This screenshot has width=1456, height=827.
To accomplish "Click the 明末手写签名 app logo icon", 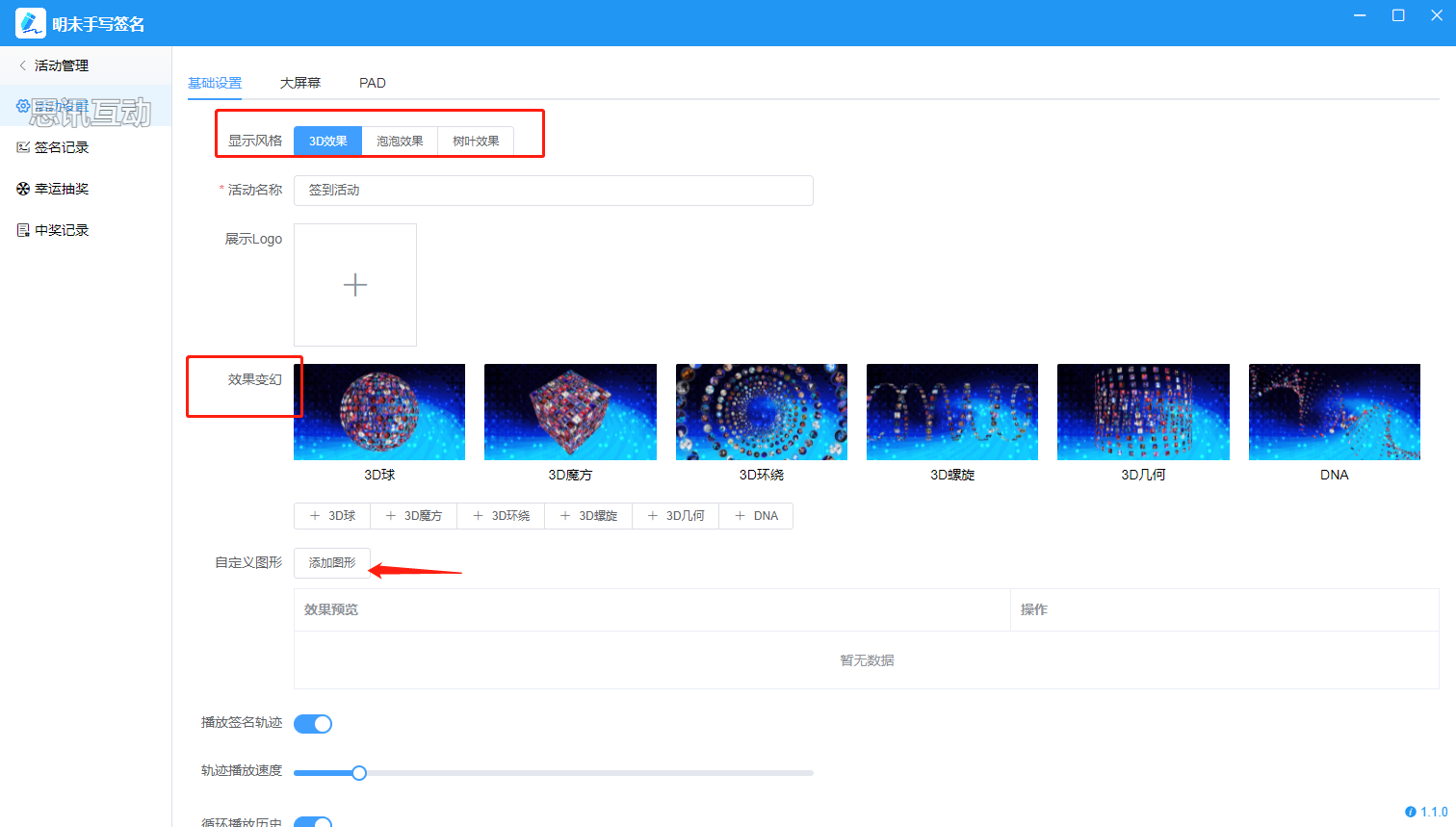I will point(30,23).
